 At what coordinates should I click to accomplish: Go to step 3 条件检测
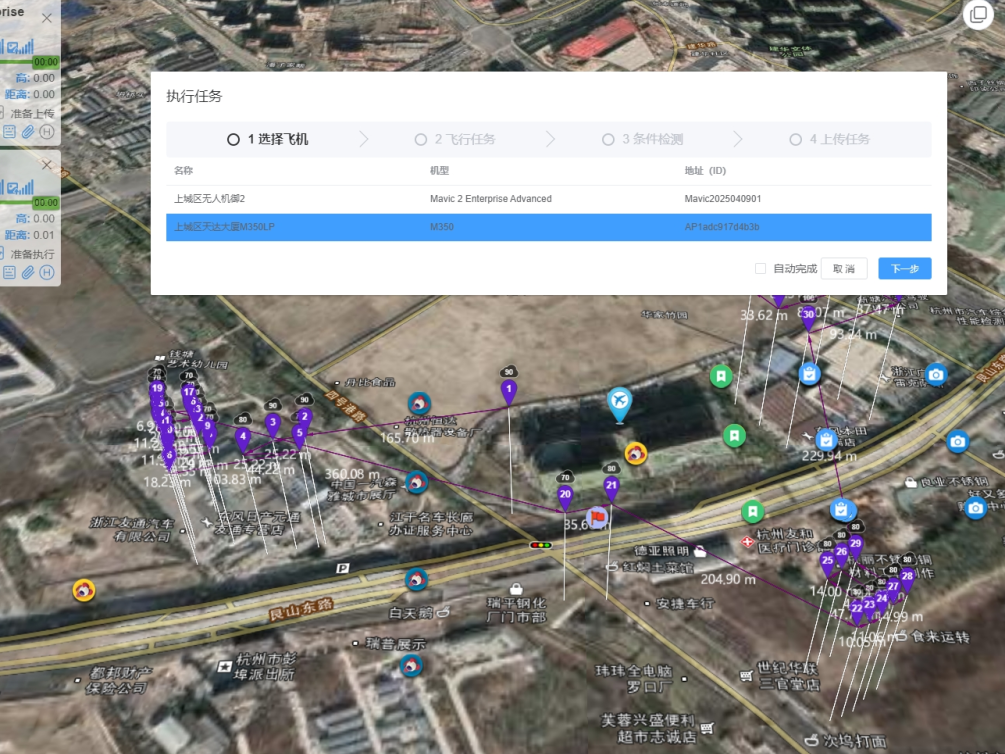tap(608, 140)
